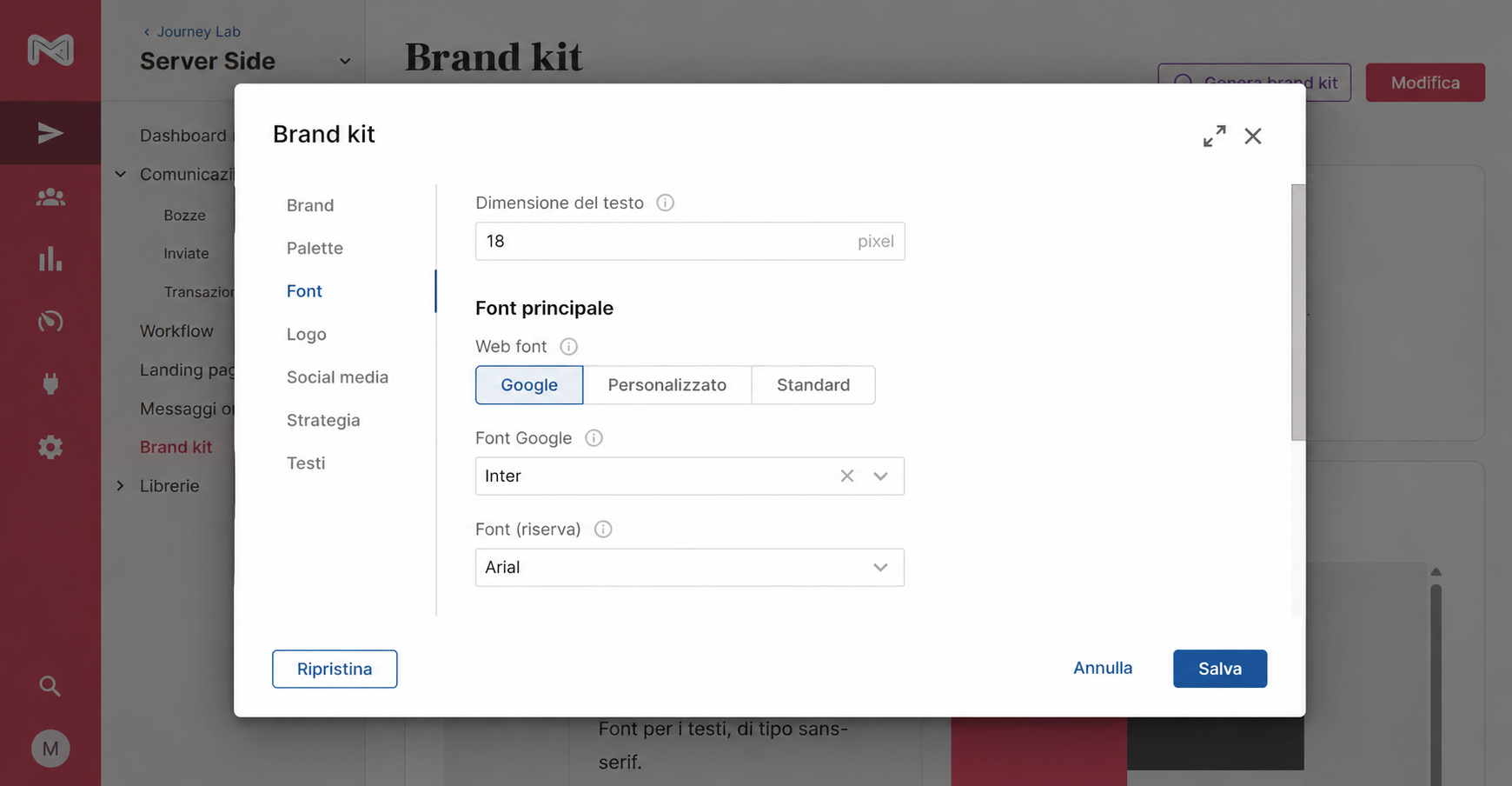Click the Salva button

(x=1220, y=669)
